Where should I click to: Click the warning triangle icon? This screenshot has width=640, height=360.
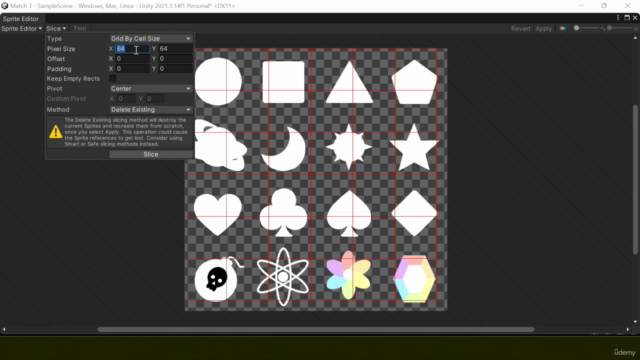coord(56,132)
